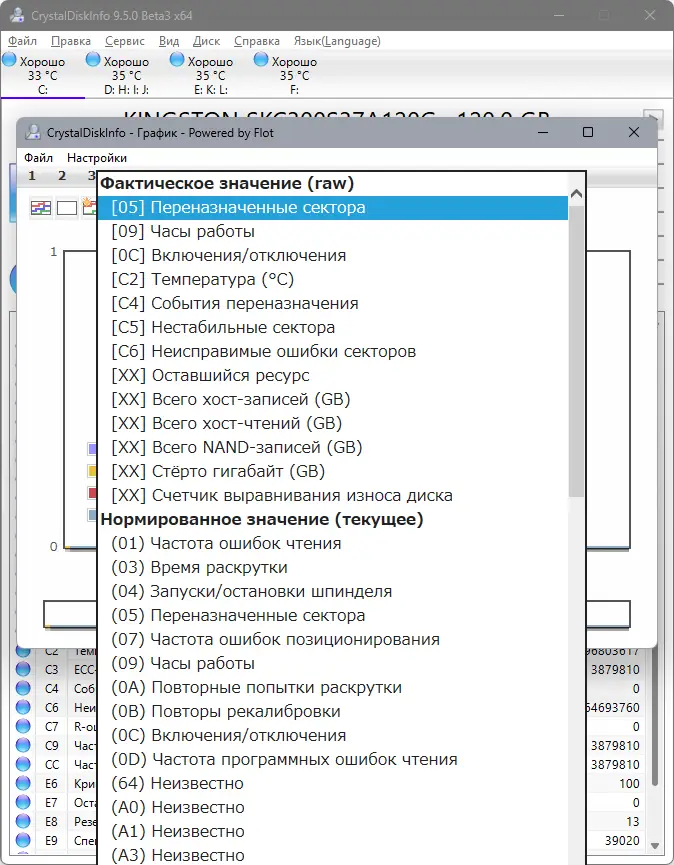Open the Язык(Language) menu
The width and height of the screenshot is (674, 865).
(337, 41)
